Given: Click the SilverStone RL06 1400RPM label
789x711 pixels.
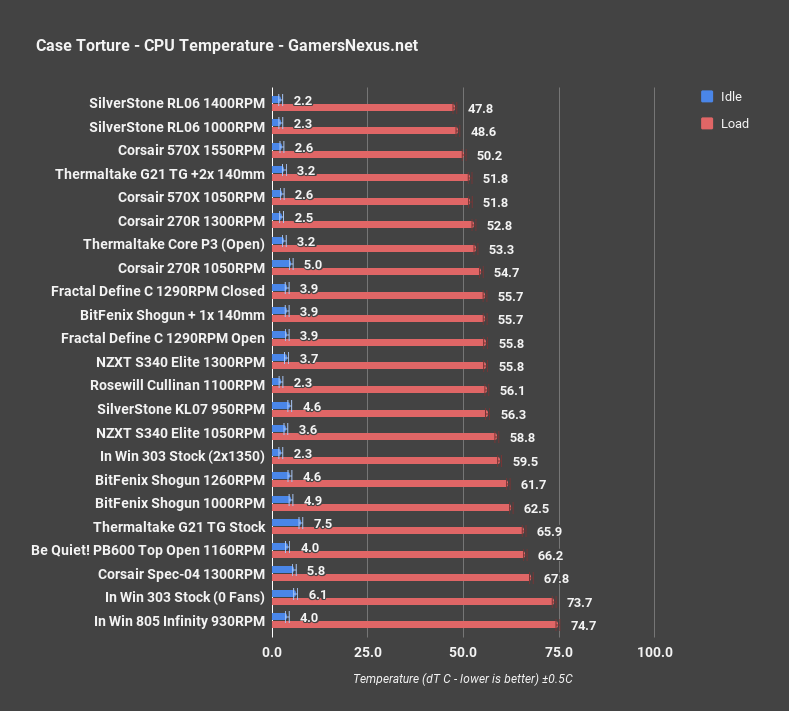Looking at the screenshot, I should (177, 103).
